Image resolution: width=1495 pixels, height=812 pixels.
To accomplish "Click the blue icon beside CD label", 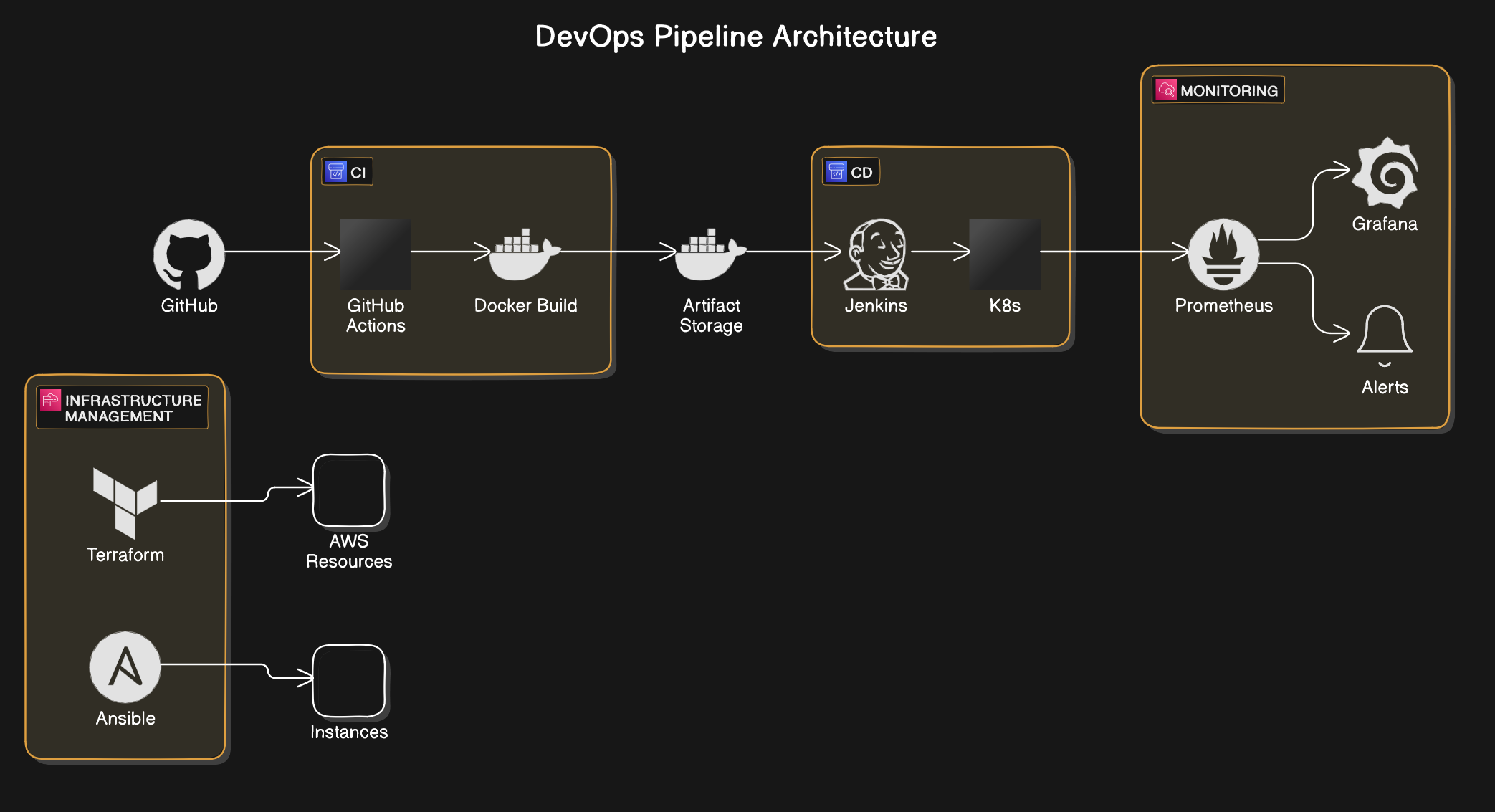I will [836, 171].
